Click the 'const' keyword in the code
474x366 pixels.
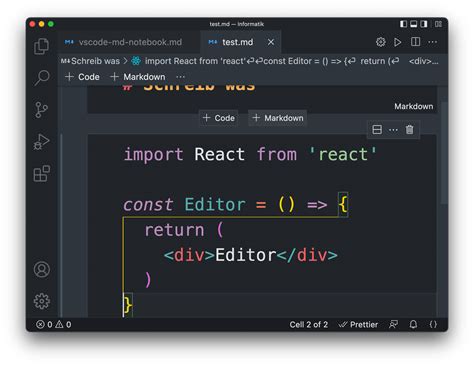[148, 204]
